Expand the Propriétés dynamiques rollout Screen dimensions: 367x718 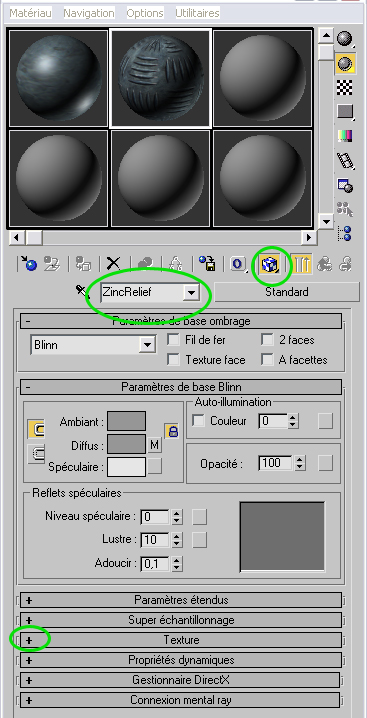click(181, 660)
